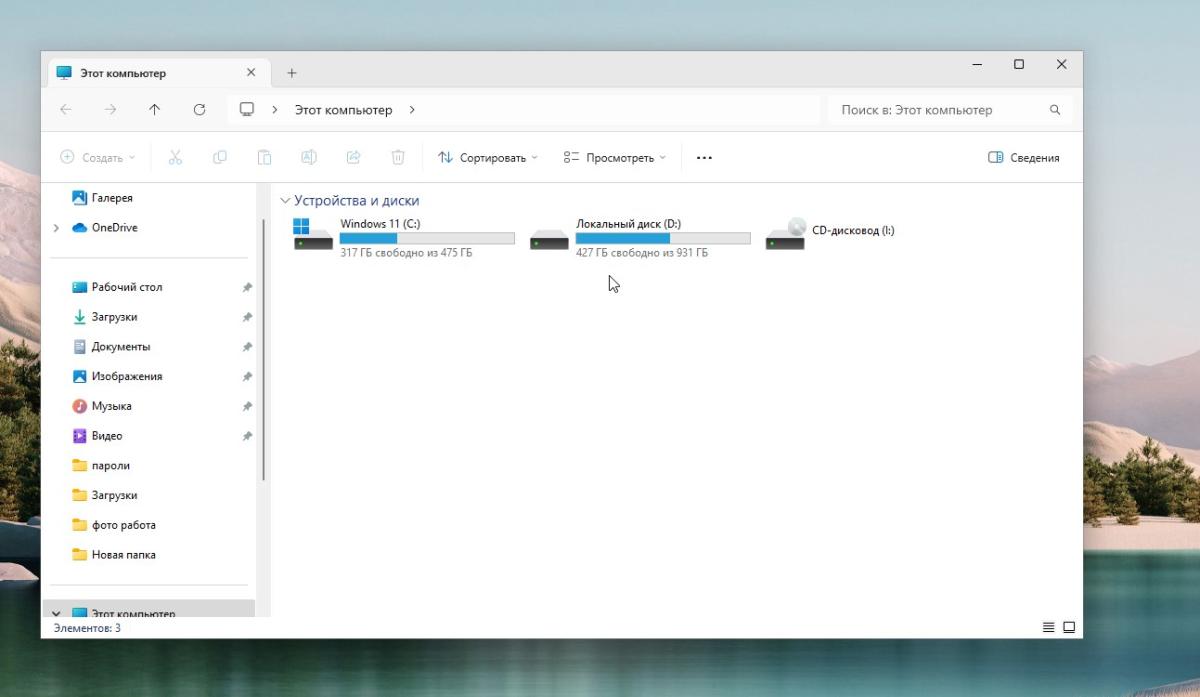
Task: Click the Copy icon in toolbar
Action: (x=220, y=157)
